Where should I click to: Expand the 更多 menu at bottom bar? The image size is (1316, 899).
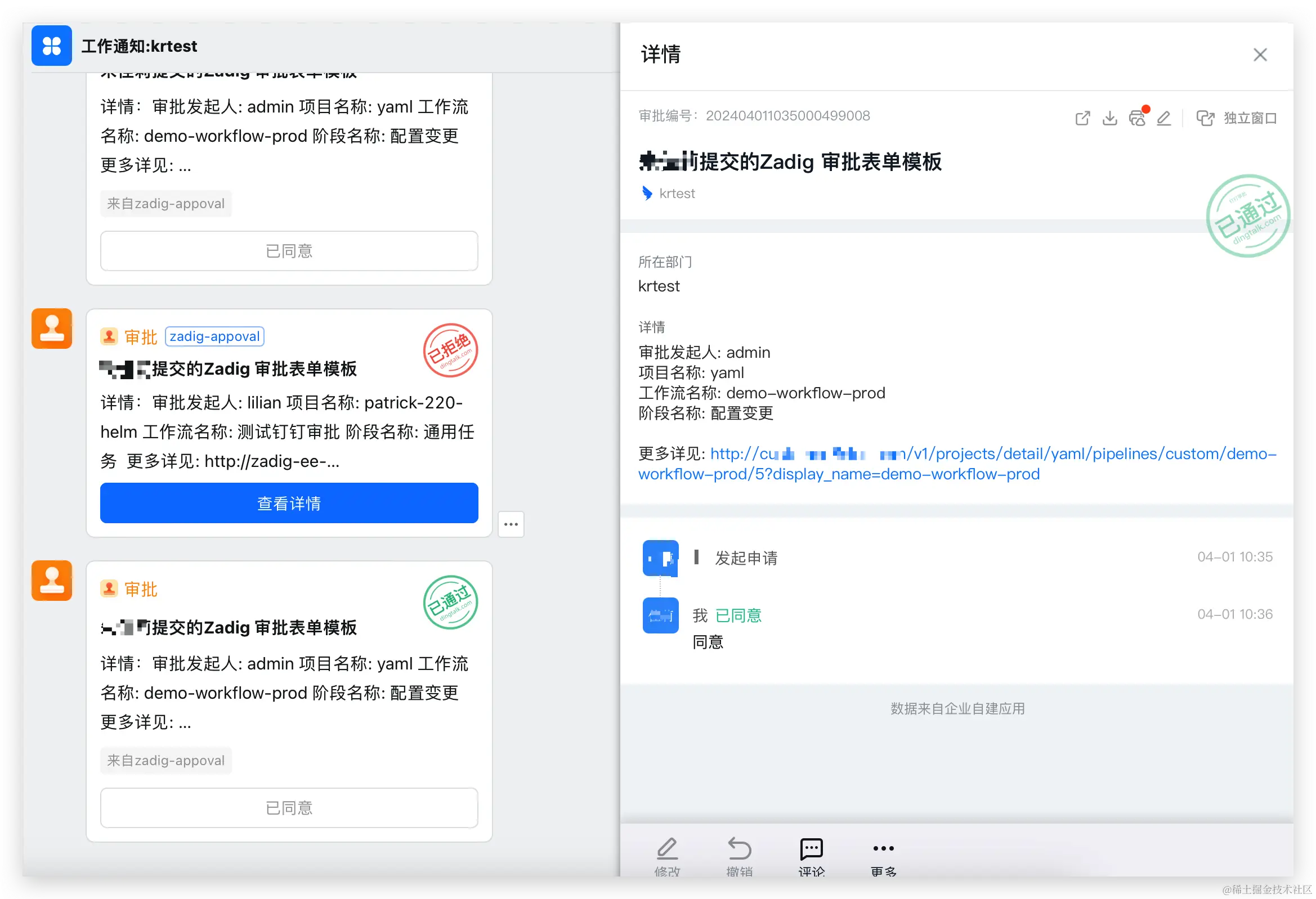click(883, 849)
